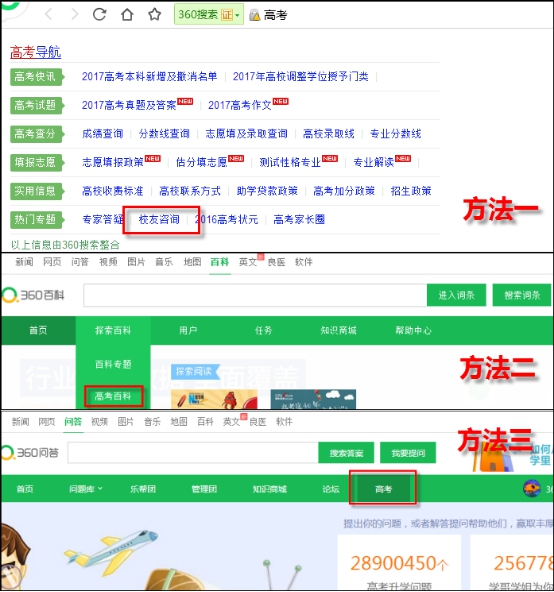Viewport: 554px width, 592px height.
Task: Click the 360问答 logo
Action: (x=30, y=452)
